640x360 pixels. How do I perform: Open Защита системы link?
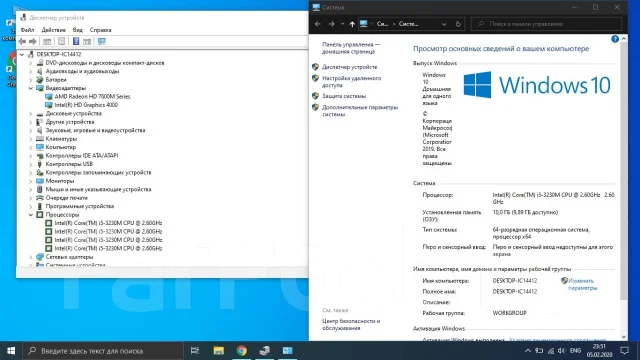click(x=344, y=96)
